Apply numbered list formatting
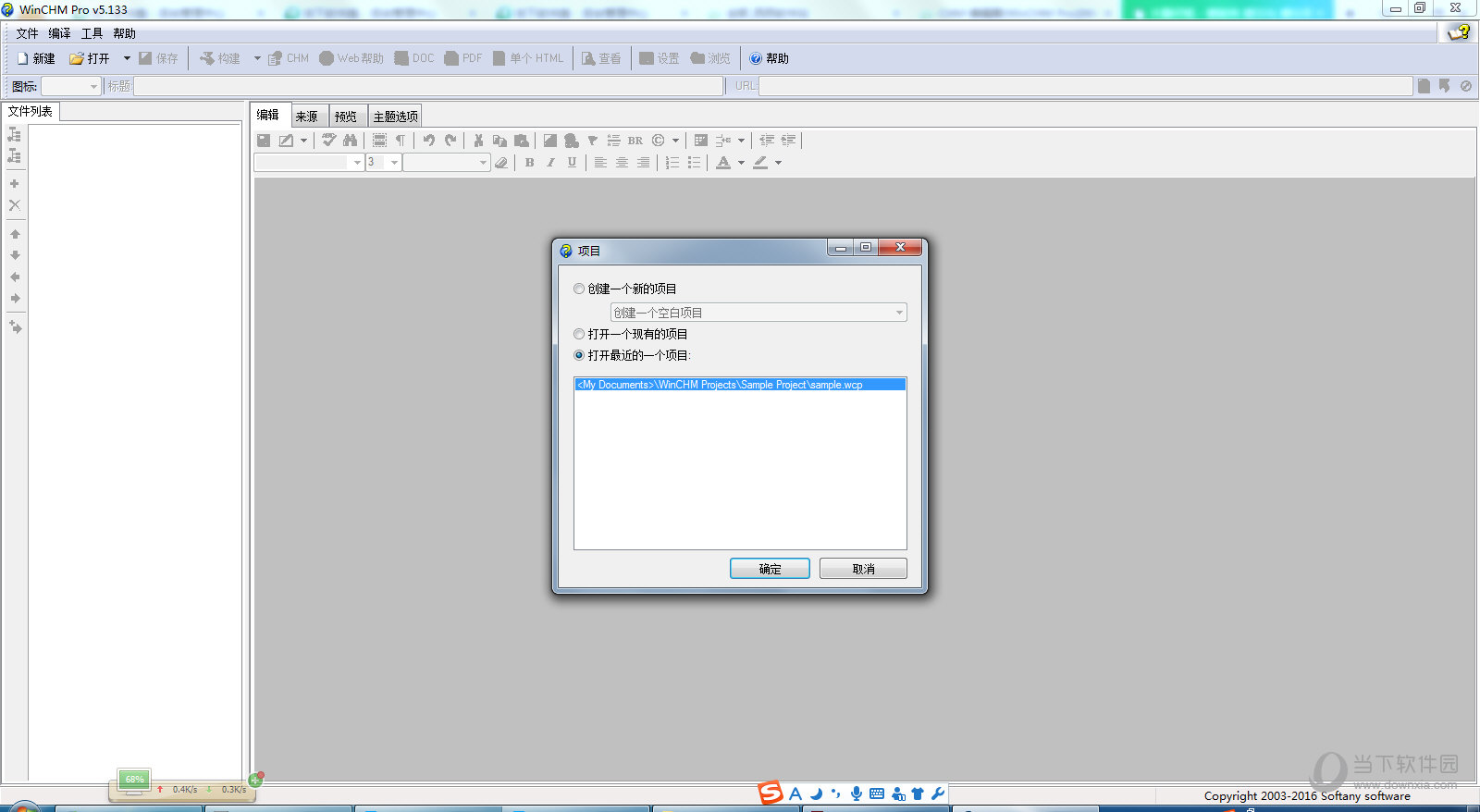The height and width of the screenshot is (812, 1480). pos(672,163)
